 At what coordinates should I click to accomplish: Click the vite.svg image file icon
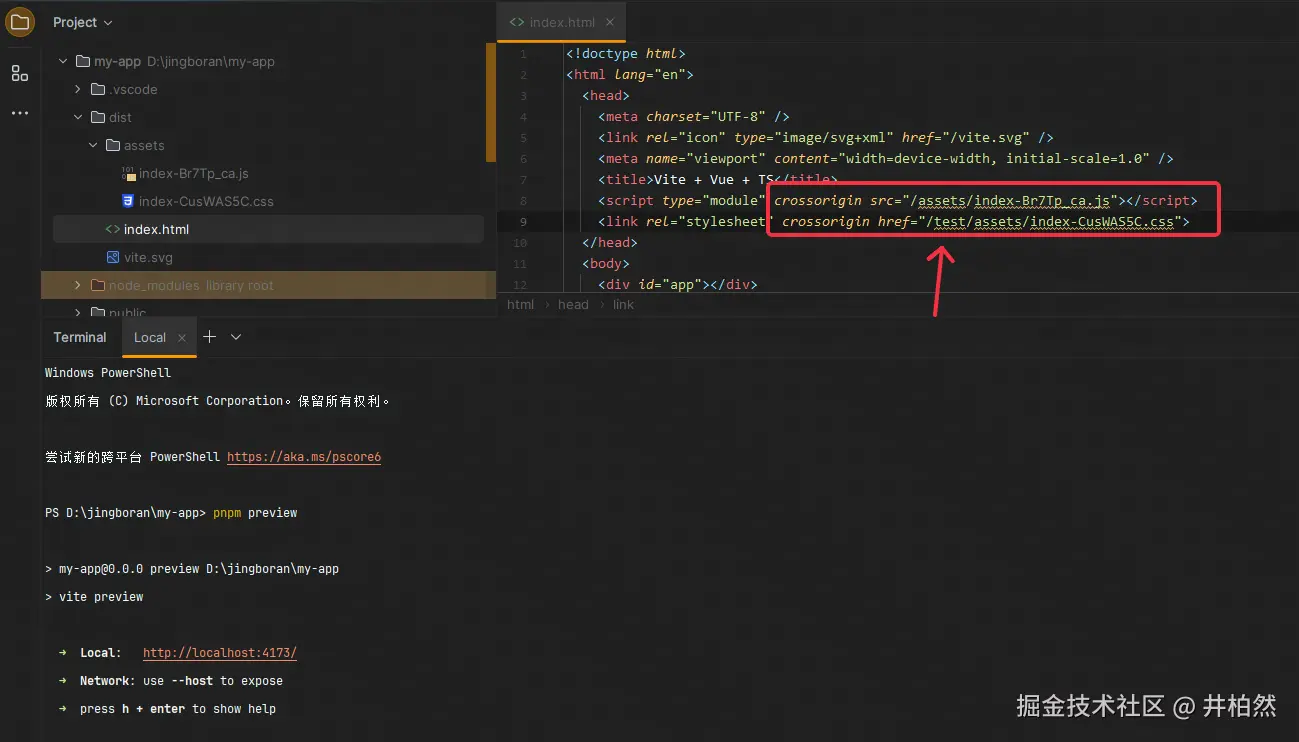[x=113, y=257]
